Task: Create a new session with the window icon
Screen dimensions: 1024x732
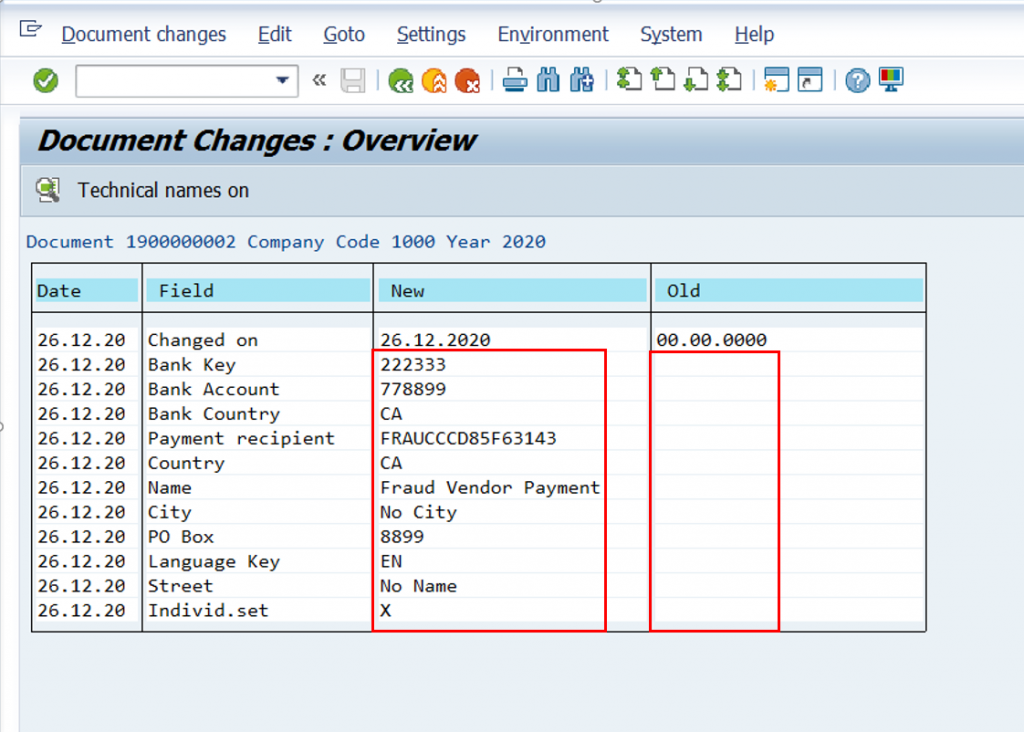Action: coord(776,80)
